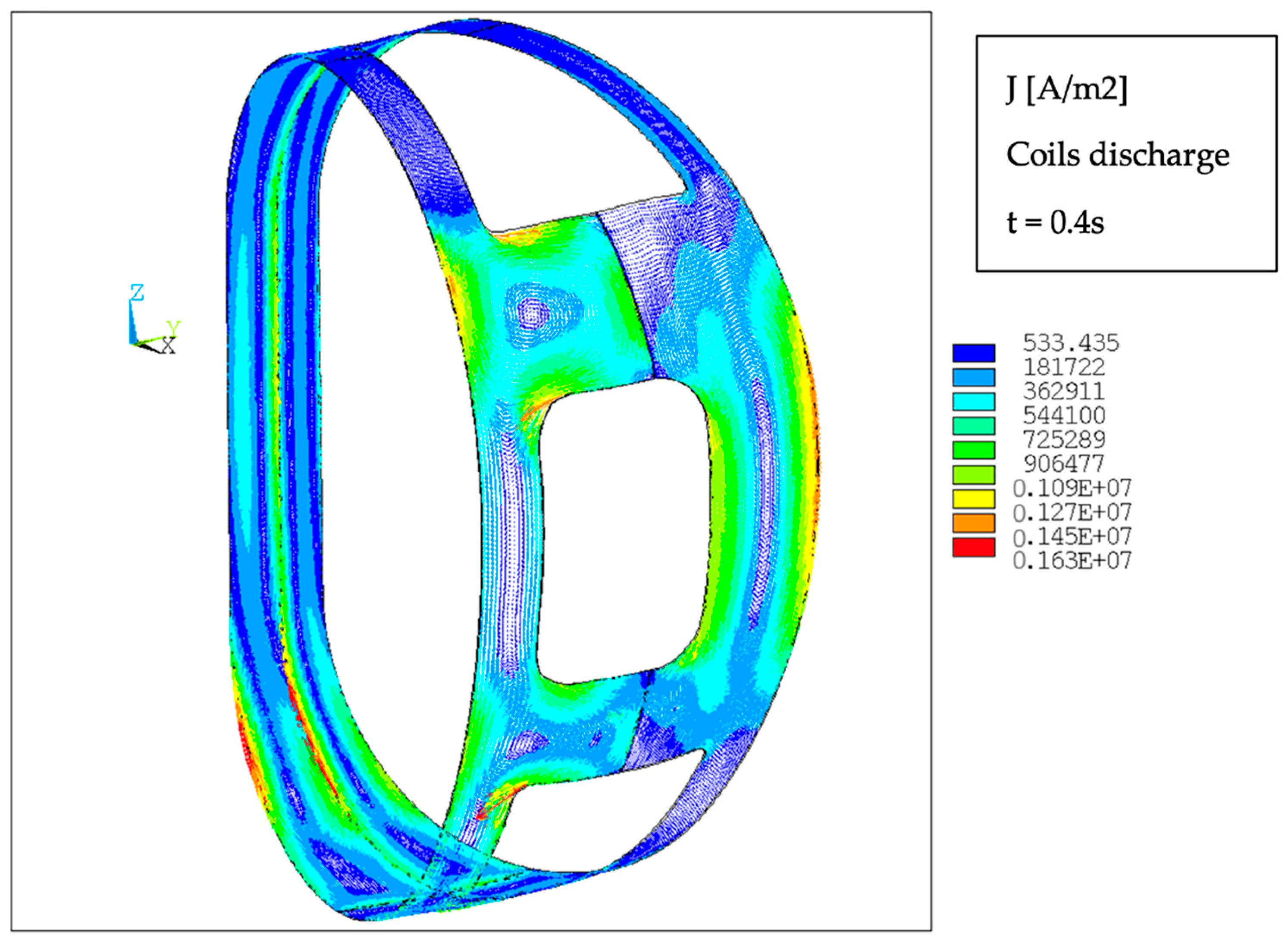
Task: Click the Z axis label
Action: click(x=137, y=293)
